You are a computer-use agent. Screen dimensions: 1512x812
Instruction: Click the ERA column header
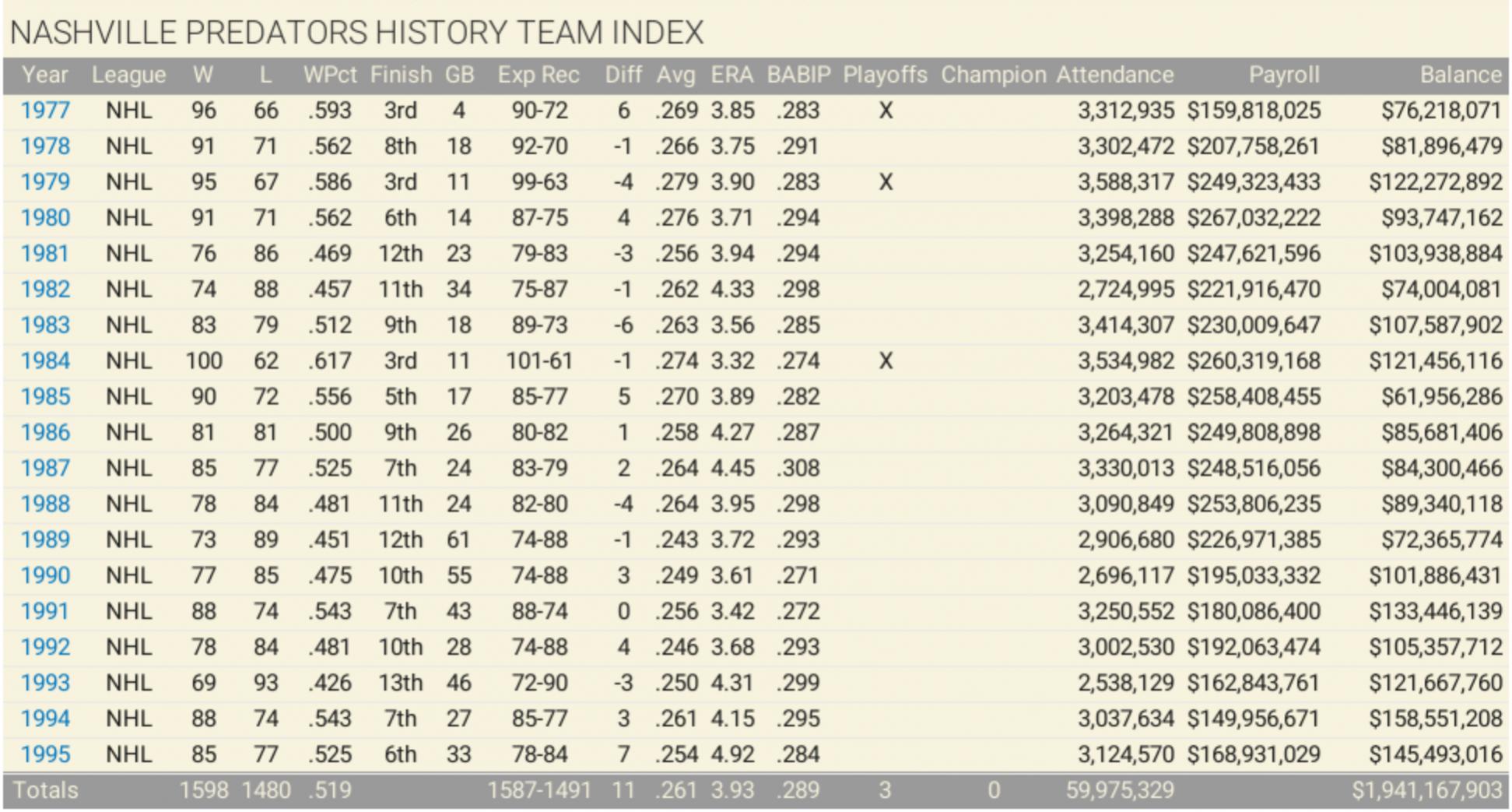[731, 75]
